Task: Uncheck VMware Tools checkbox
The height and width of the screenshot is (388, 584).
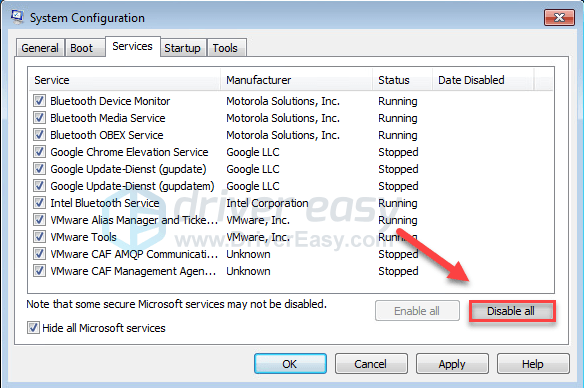Action: (x=39, y=236)
